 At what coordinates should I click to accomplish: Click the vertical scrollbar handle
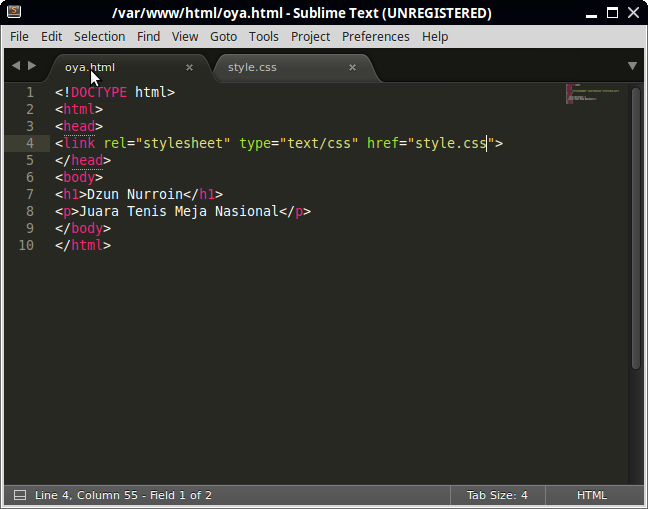click(x=636, y=227)
